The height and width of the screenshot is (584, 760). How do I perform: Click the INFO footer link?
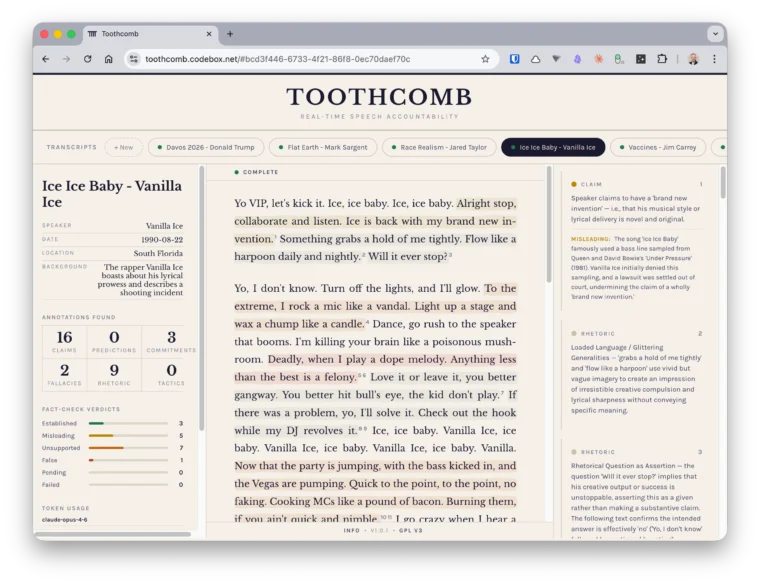[352, 531]
